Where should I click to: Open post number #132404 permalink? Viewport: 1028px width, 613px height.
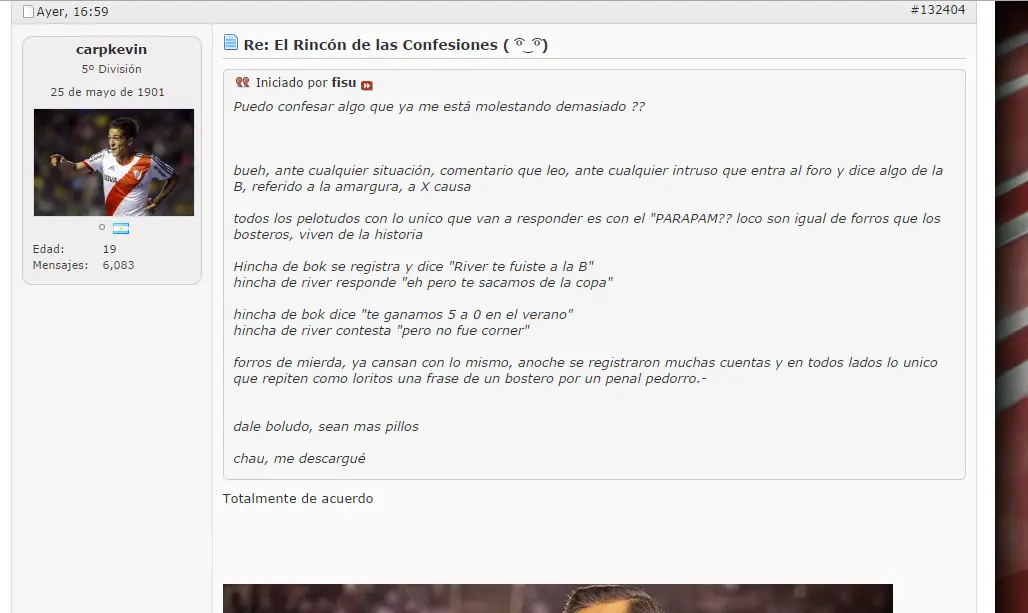pyautogui.click(x=938, y=10)
